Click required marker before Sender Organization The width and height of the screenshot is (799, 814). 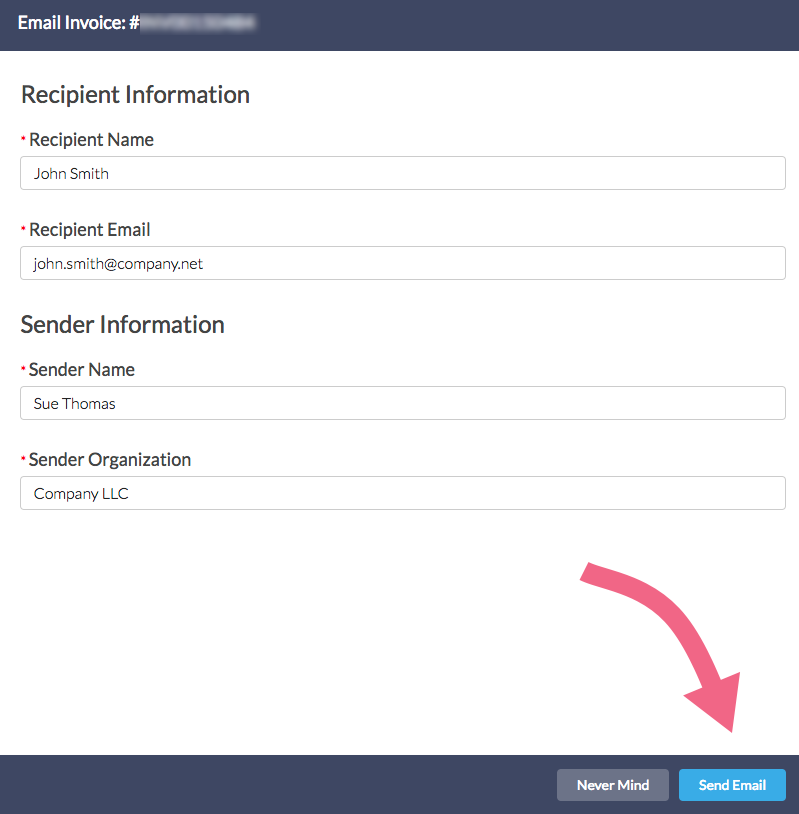(x=23, y=458)
